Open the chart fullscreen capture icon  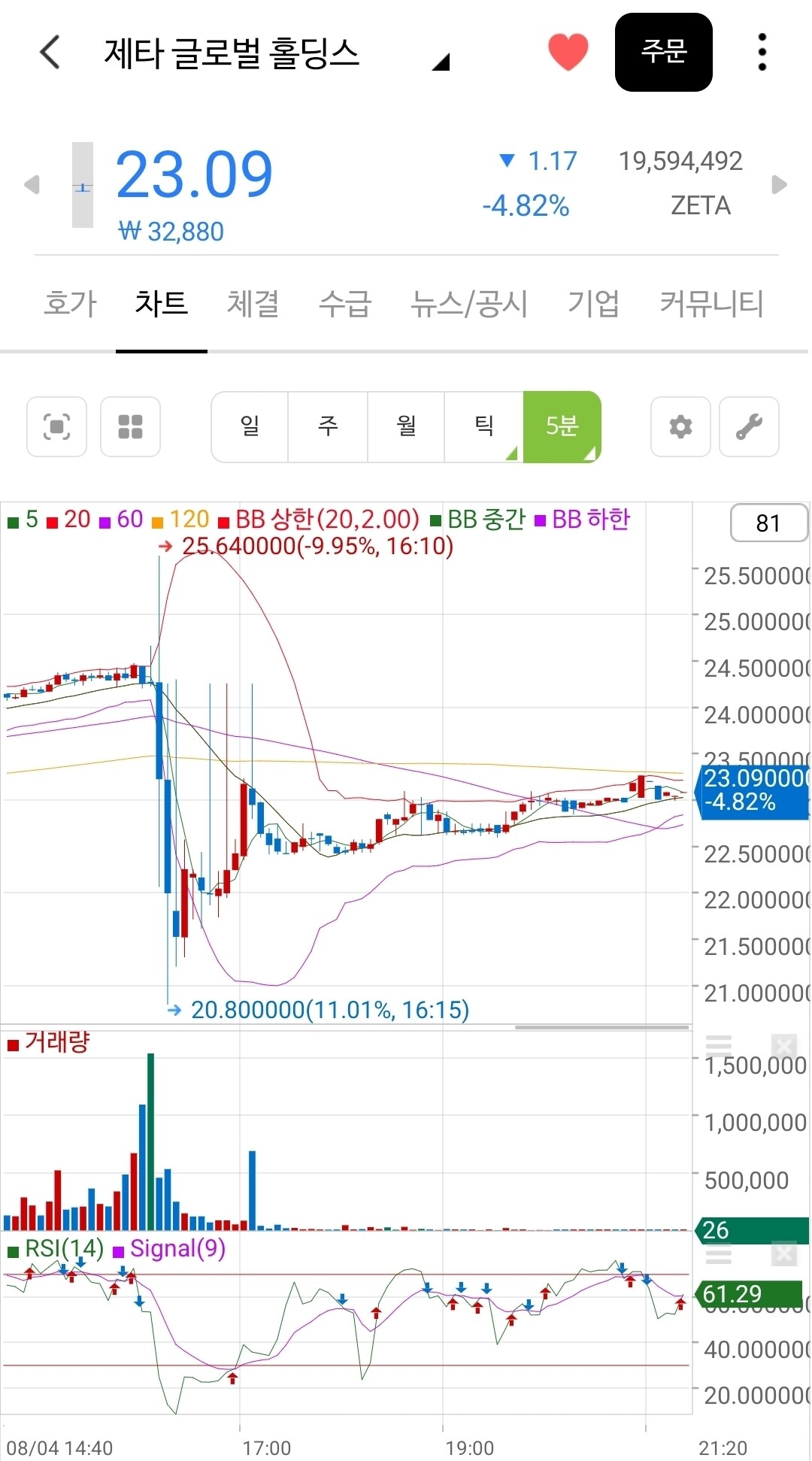pyautogui.click(x=57, y=426)
